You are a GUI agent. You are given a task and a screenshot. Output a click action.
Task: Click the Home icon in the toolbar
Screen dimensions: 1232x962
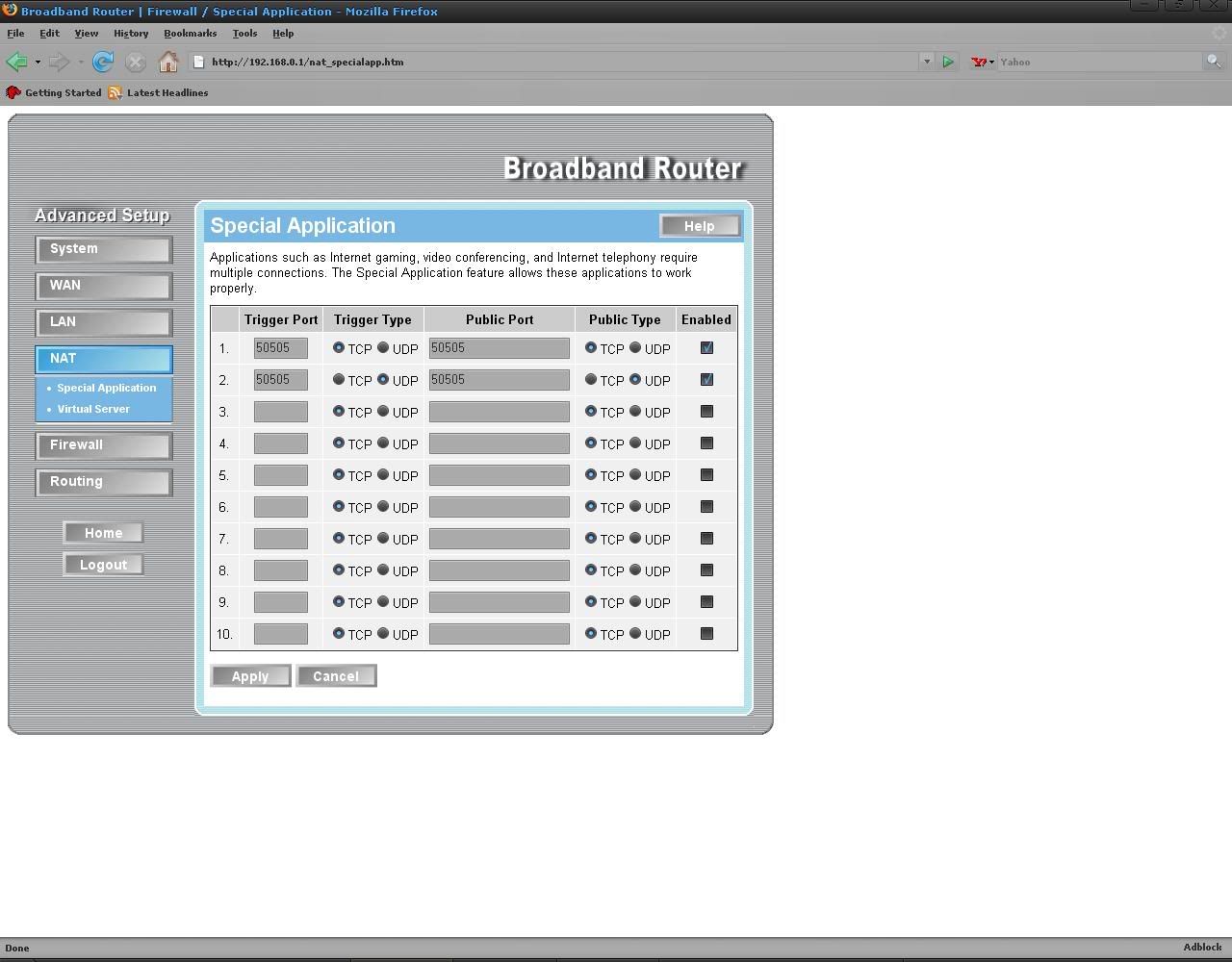tap(168, 63)
